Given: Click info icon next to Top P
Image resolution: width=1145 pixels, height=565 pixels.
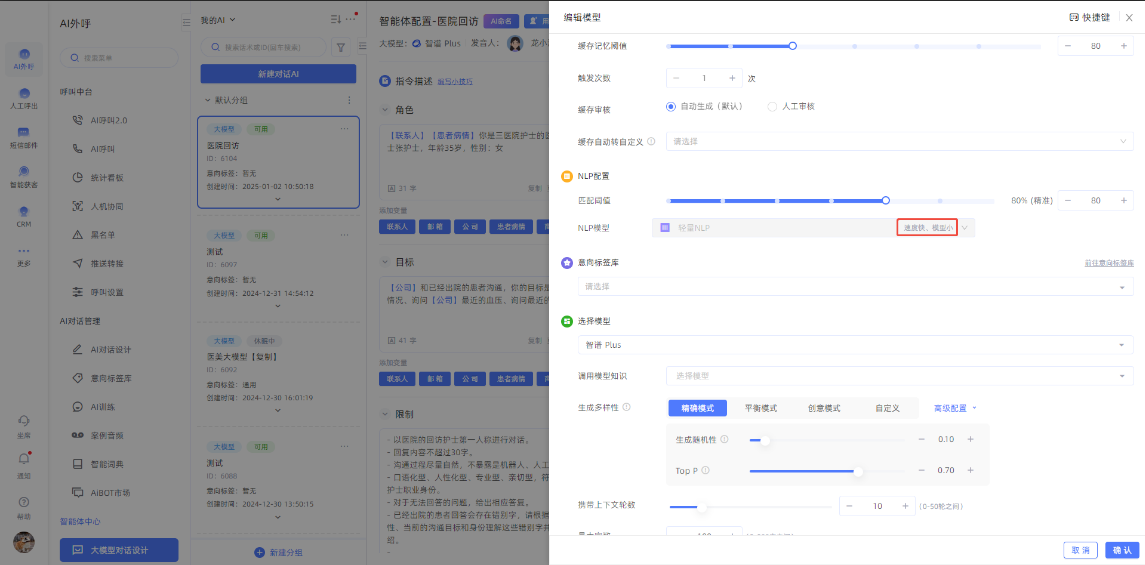Looking at the screenshot, I should point(705,471).
